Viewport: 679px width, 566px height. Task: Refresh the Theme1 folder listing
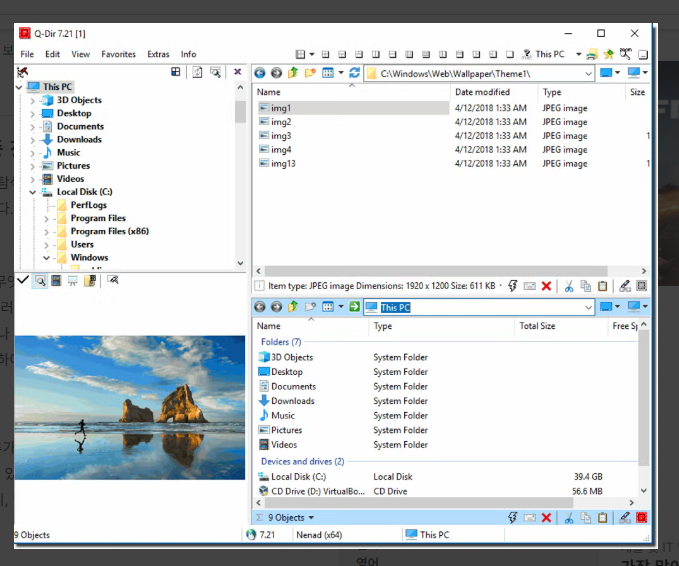[x=355, y=73]
